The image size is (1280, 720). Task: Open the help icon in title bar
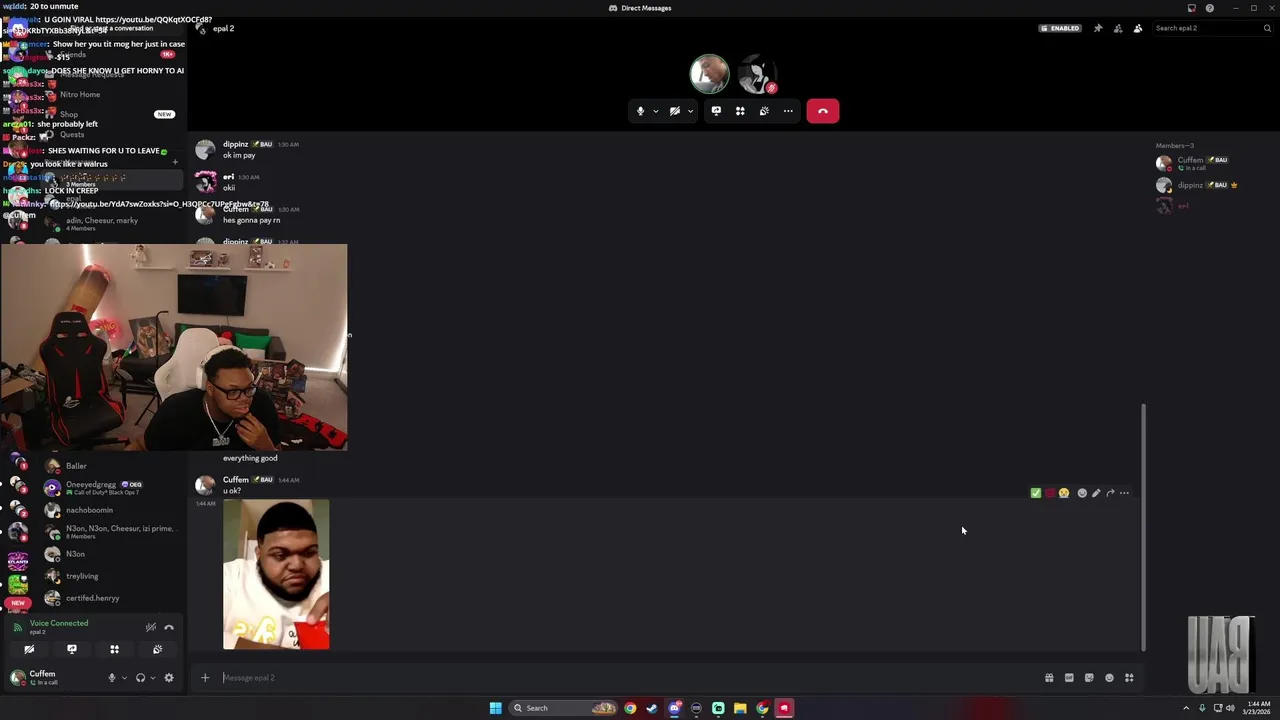pos(1210,8)
